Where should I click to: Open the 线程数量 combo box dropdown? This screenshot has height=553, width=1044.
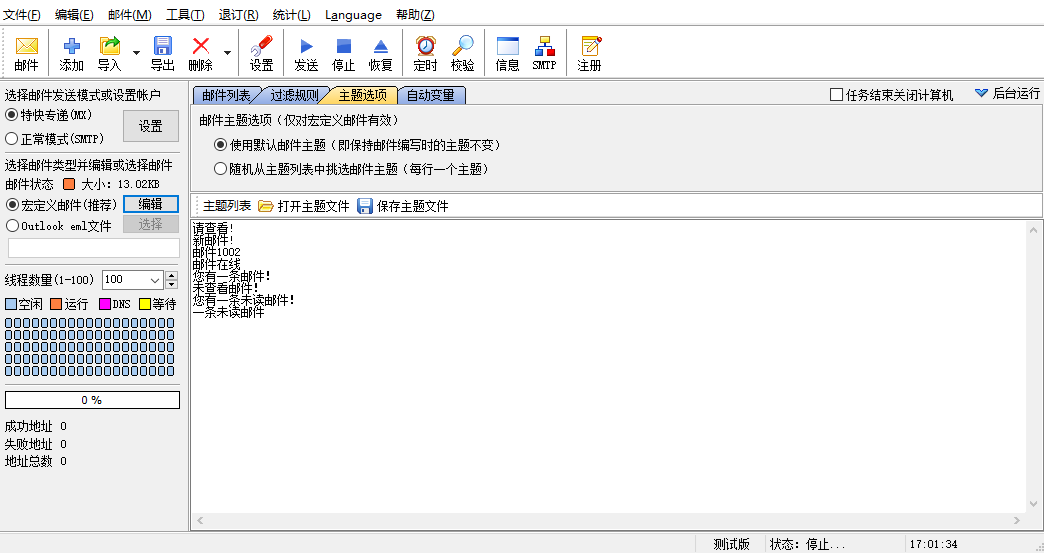[x=155, y=280]
